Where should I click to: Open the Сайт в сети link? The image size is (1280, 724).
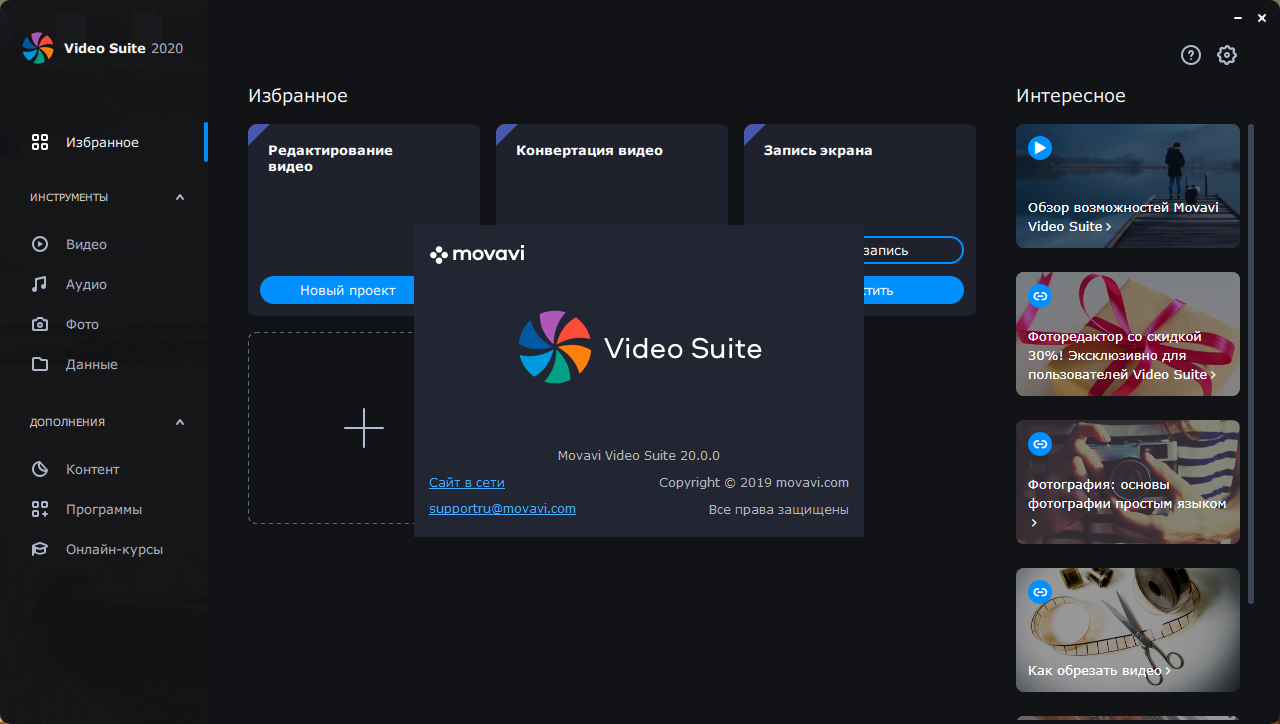pos(467,482)
